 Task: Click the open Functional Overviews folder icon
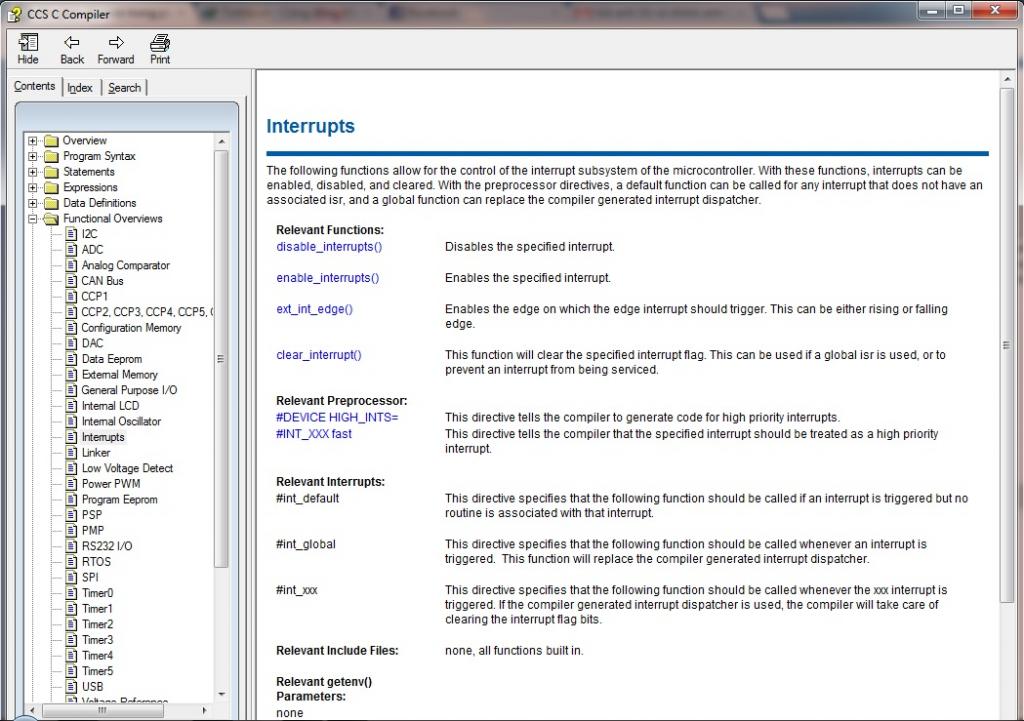[51, 219]
